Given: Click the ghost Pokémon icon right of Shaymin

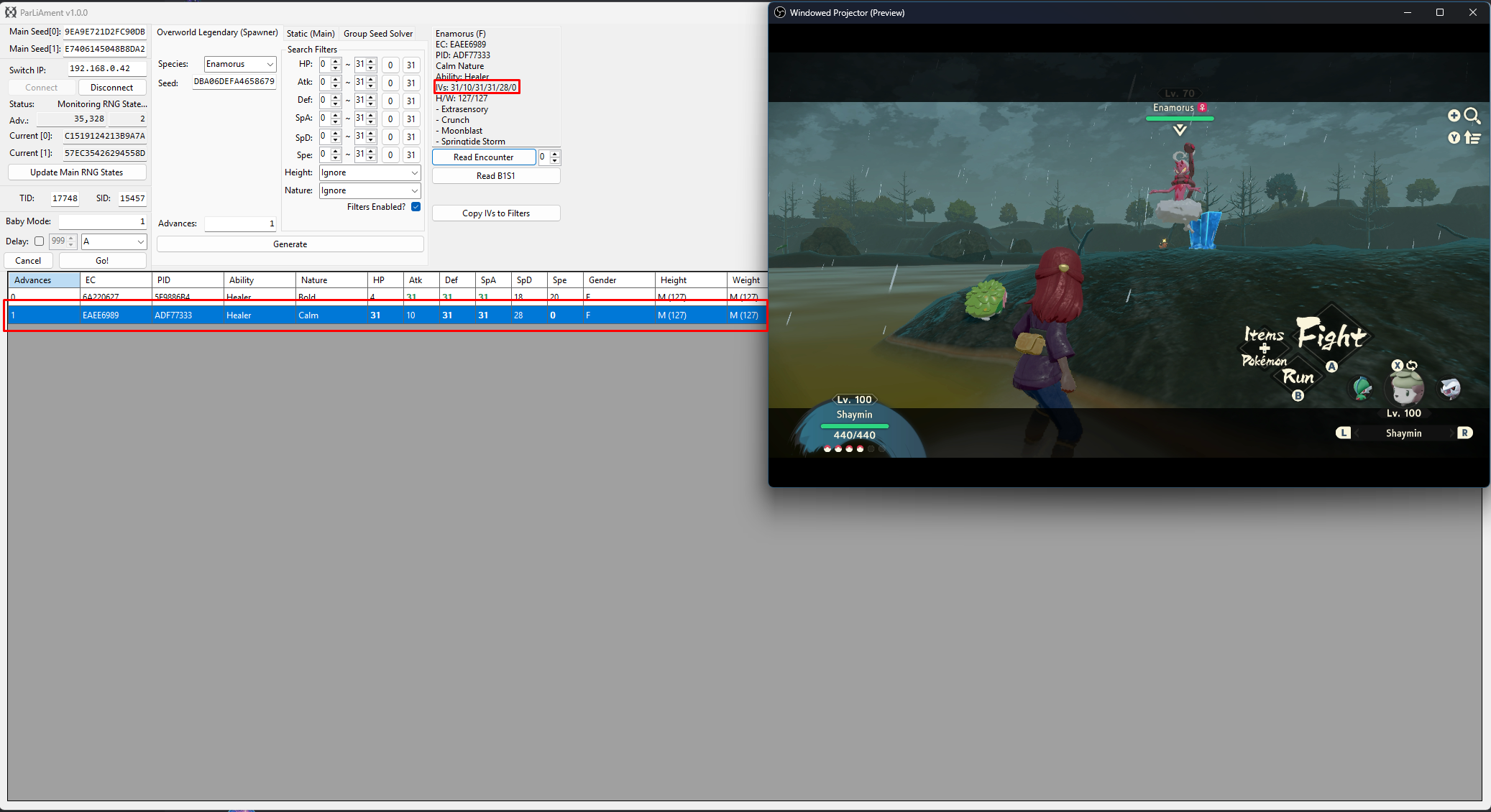Looking at the screenshot, I should click(x=1451, y=388).
